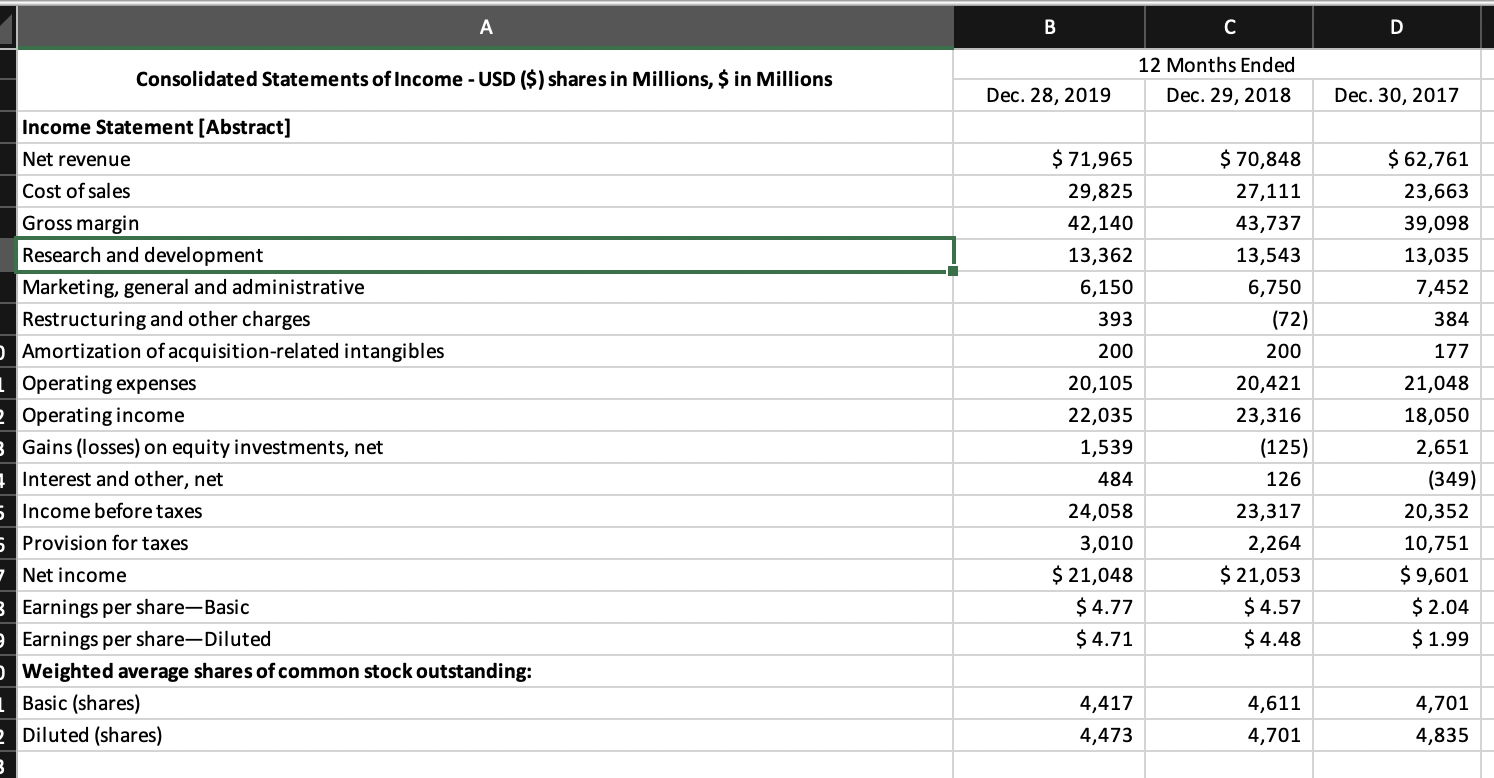Select the restructuring value "(72)" for 2018
The image size is (1494, 778).
tap(1228, 319)
